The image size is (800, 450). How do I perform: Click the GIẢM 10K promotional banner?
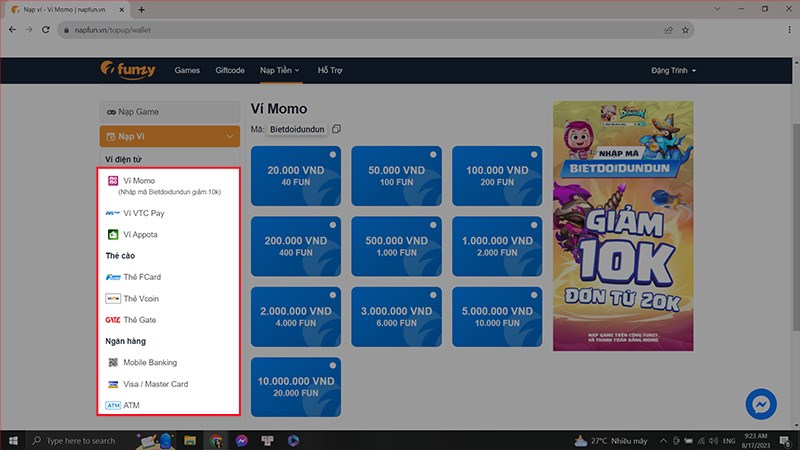click(x=623, y=226)
